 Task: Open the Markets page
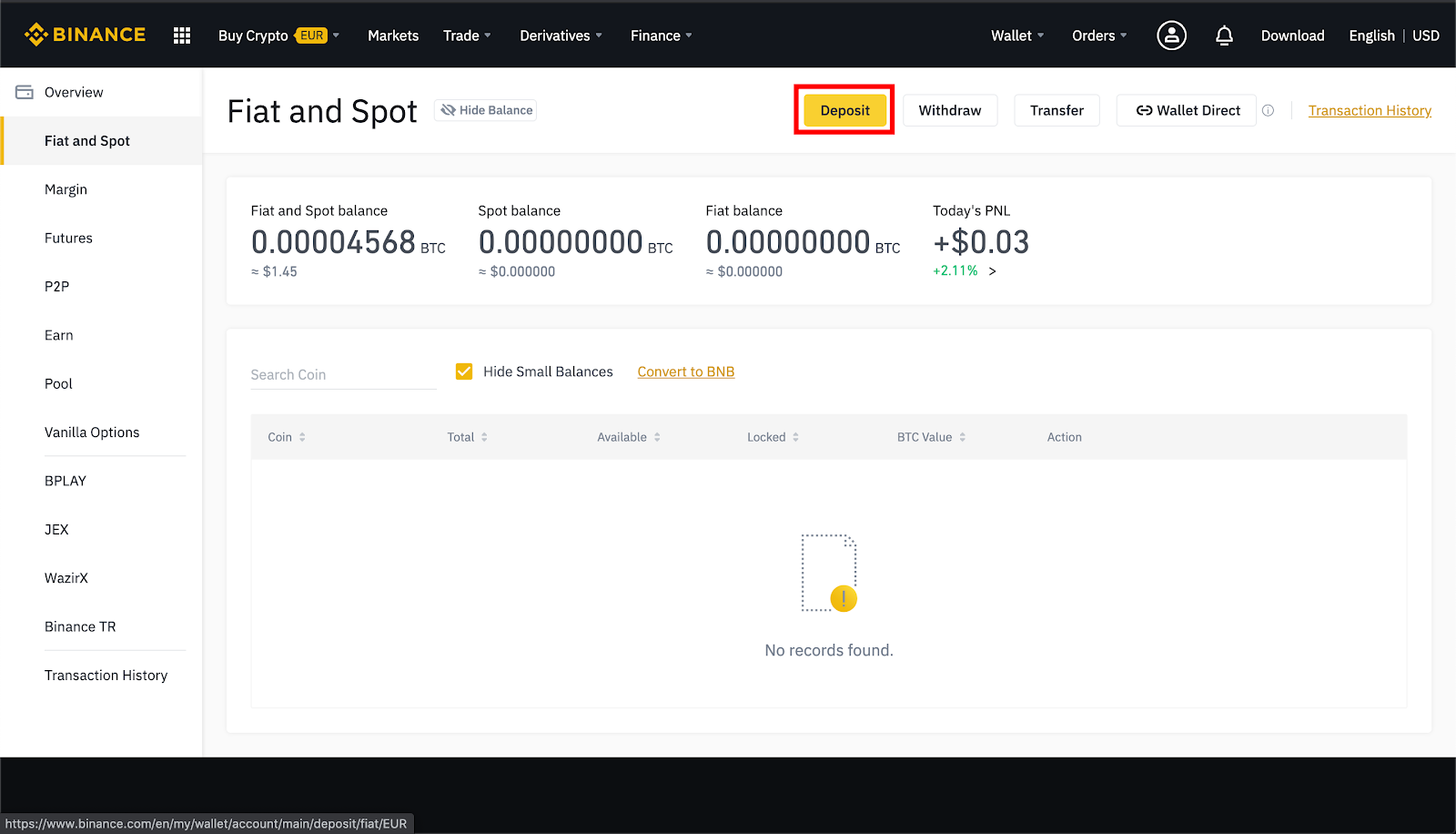coord(392,35)
